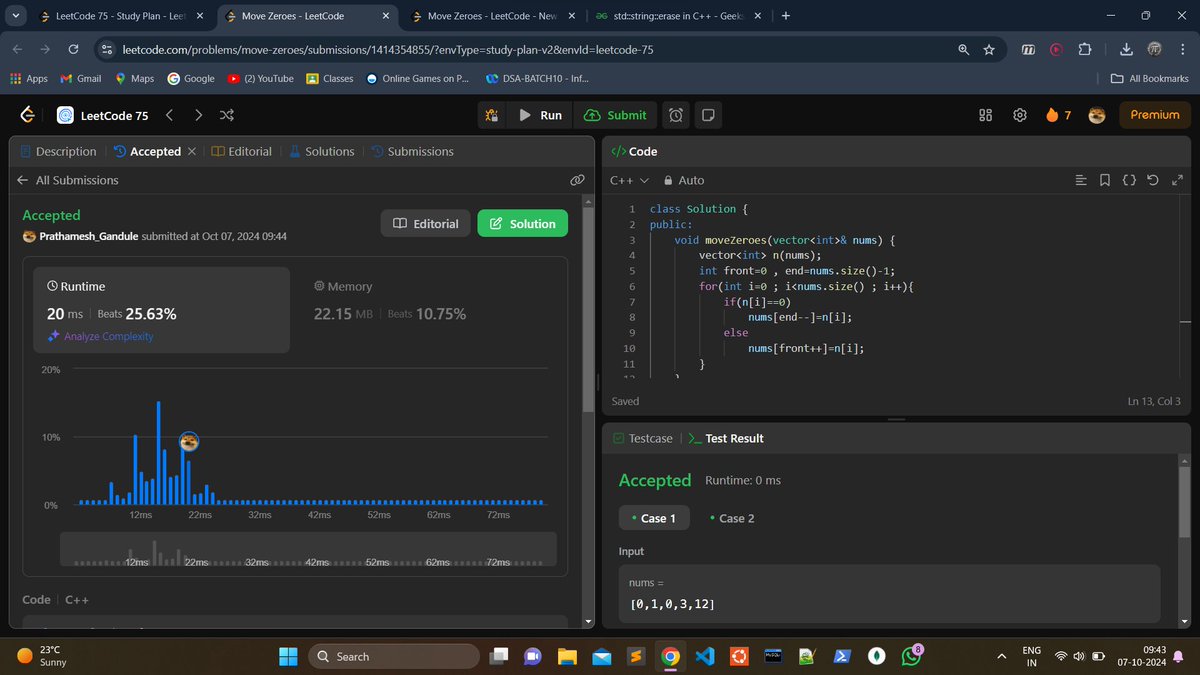This screenshot has width=1200, height=675.
Task: Open the profile avatar menu in header
Action: [x=1096, y=115]
